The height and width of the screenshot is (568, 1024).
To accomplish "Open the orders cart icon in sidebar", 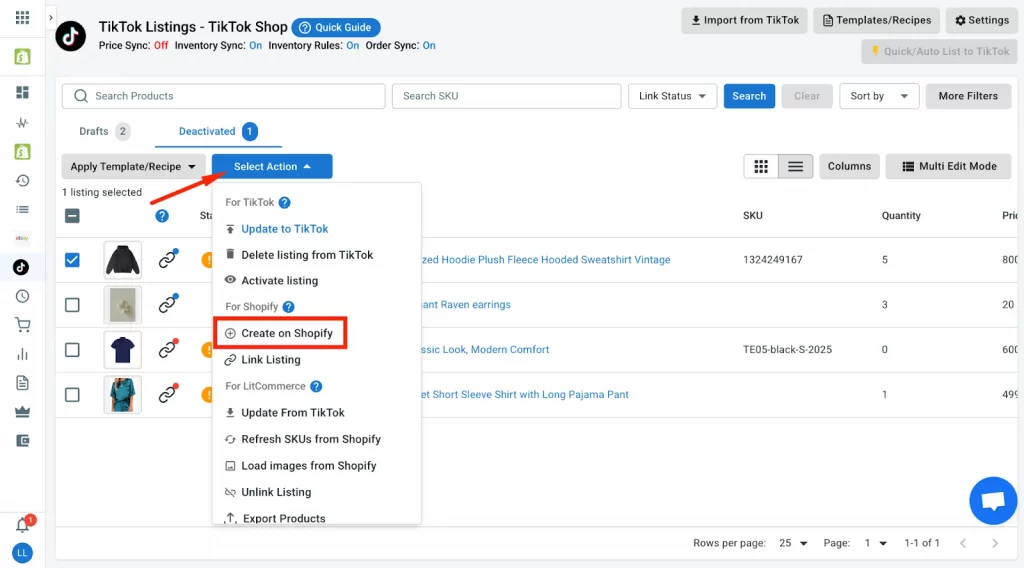I will point(22,325).
